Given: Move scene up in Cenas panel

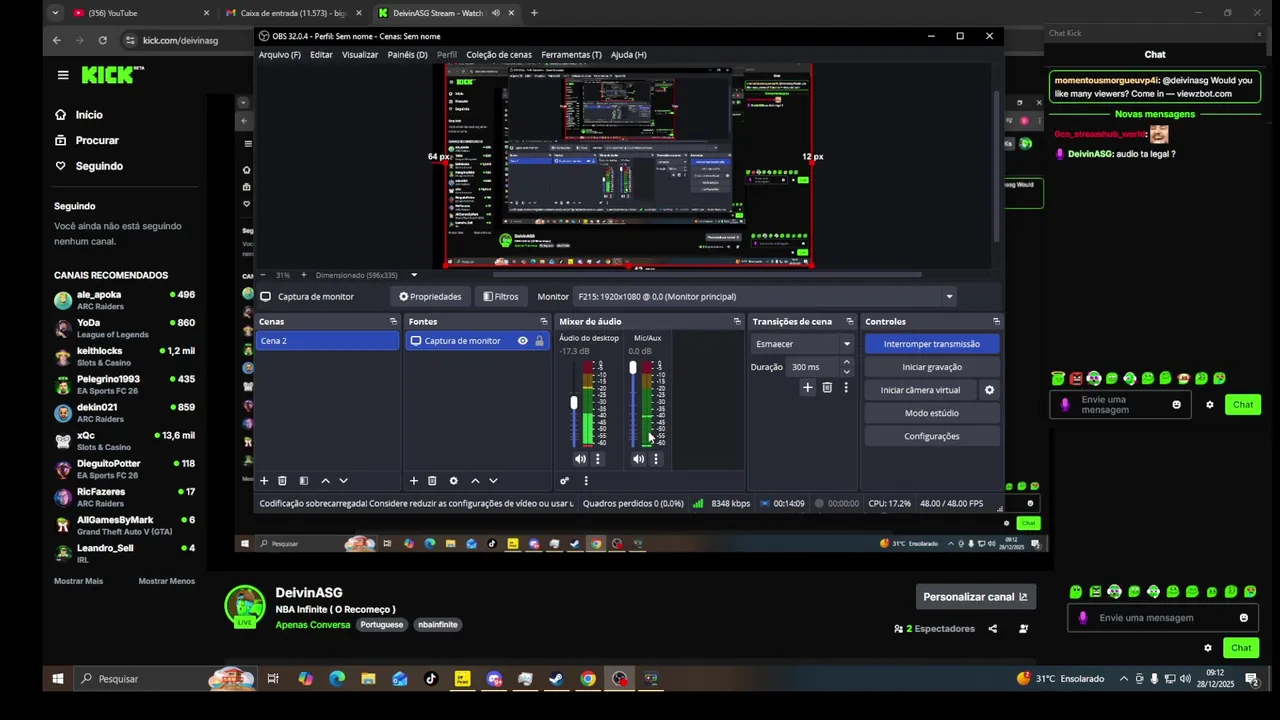Looking at the screenshot, I should [x=325, y=481].
